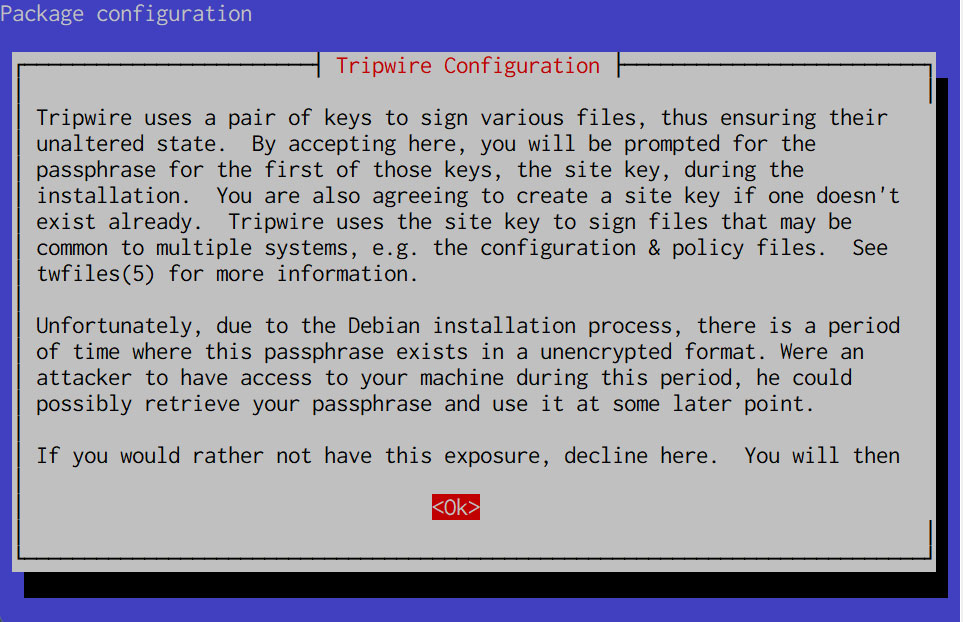Image resolution: width=963 pixels, height=622 pixels.
Task: Click the 'Package configuration' header text
Action: click(x=126, y=14)
